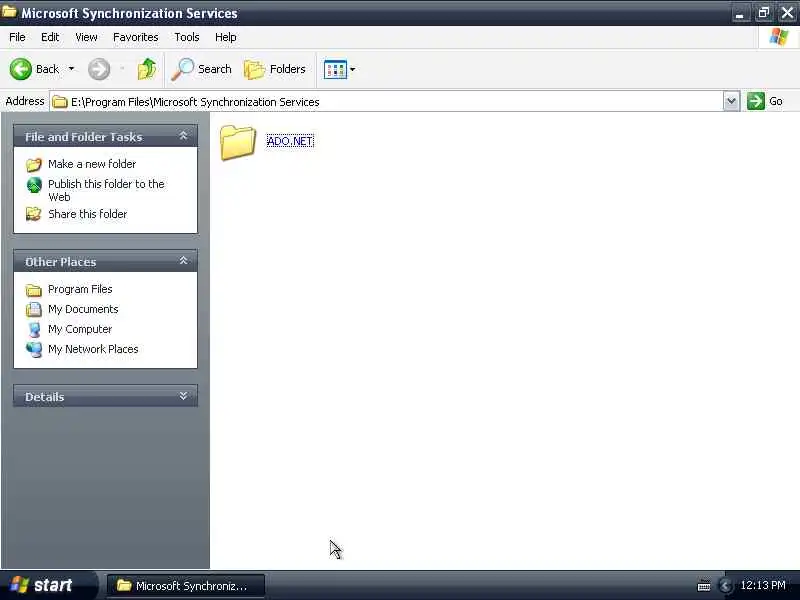Select the ADO.NET folder icon
Viewport: 800px width, 600px height.
[x=237, y=142]
